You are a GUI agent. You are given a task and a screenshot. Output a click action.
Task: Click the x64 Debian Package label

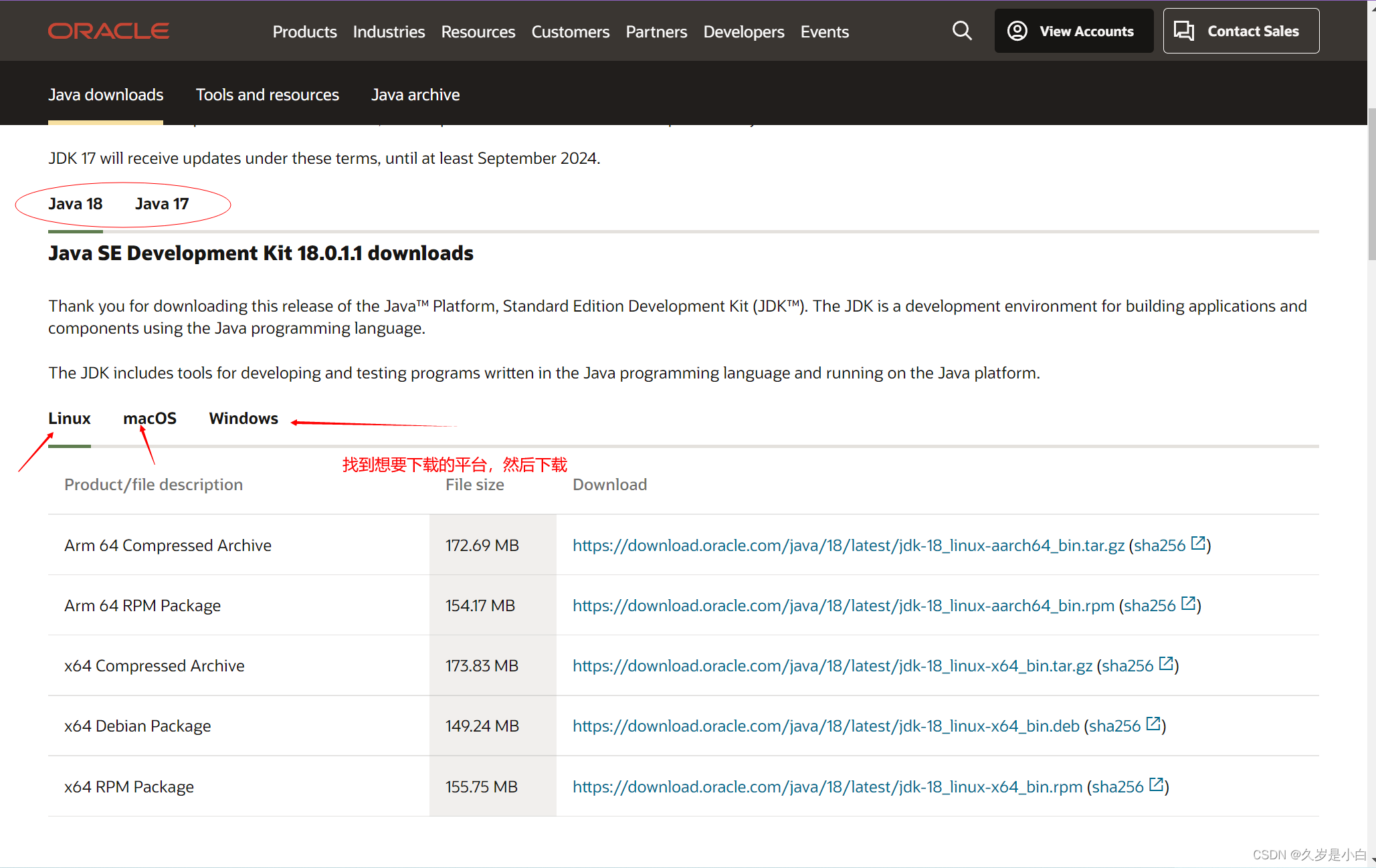[138, 726]
